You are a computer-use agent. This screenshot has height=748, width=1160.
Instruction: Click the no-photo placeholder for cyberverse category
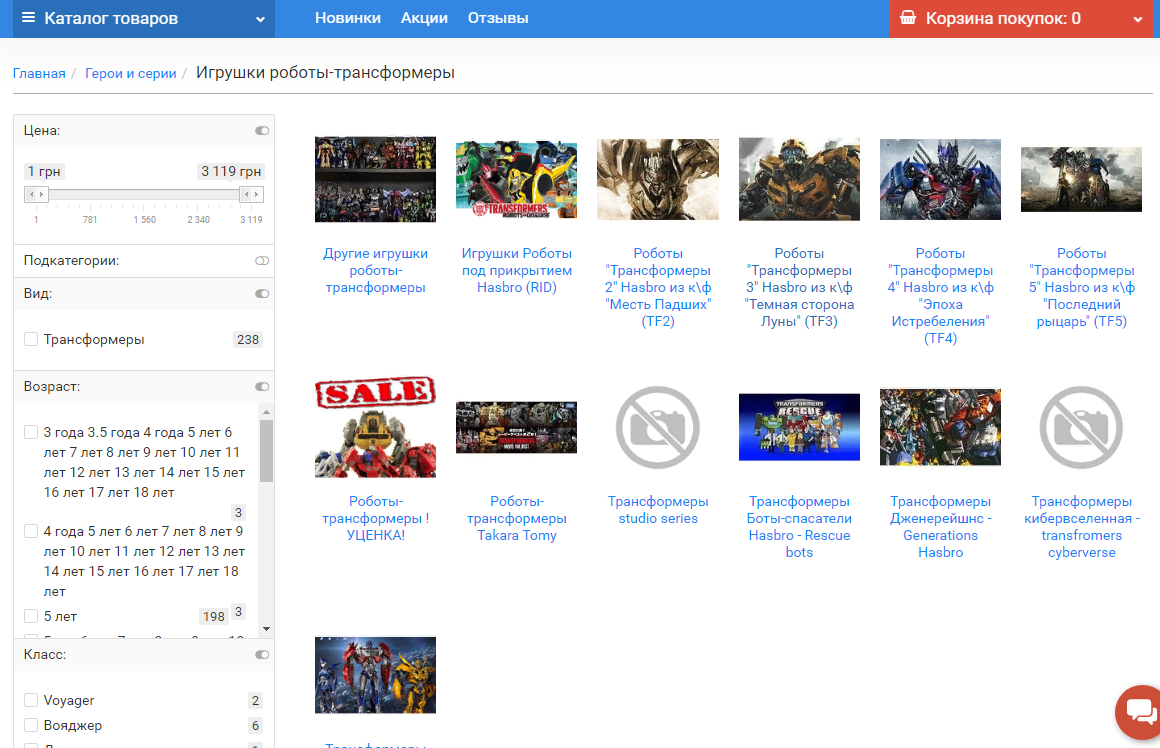(x=1081, y=427)
